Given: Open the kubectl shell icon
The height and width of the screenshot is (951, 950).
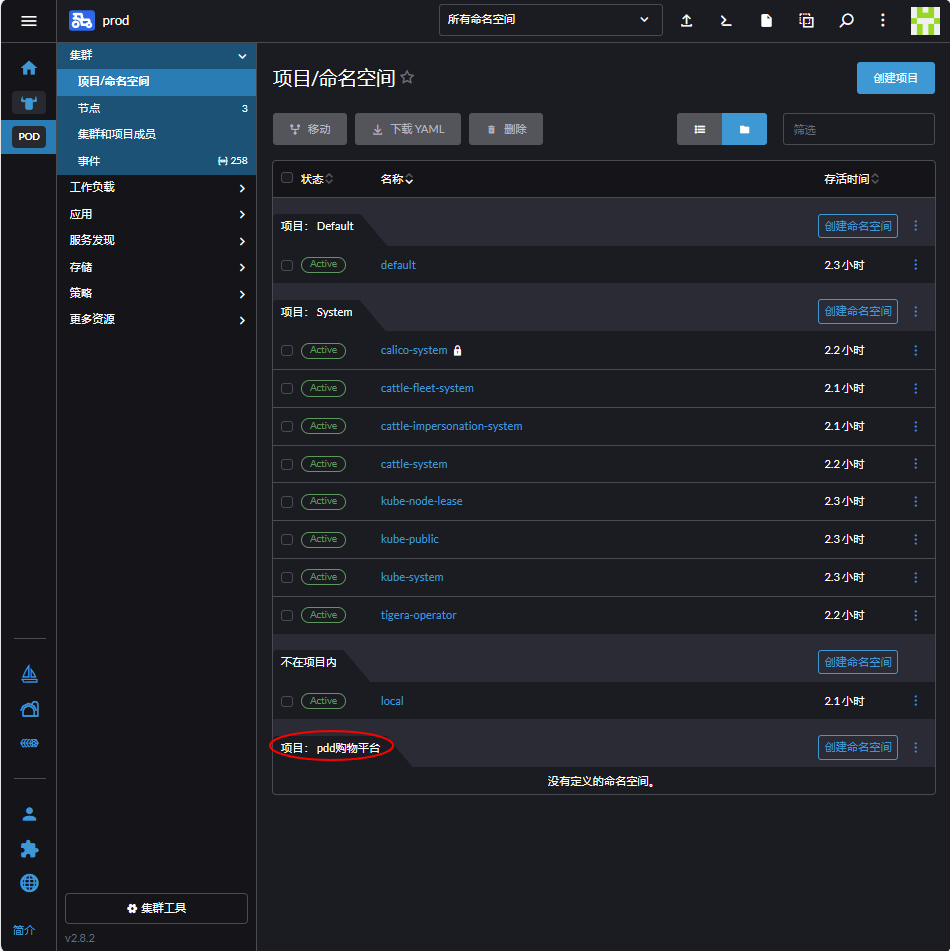Looking at the screenshot, I should 726,20.
